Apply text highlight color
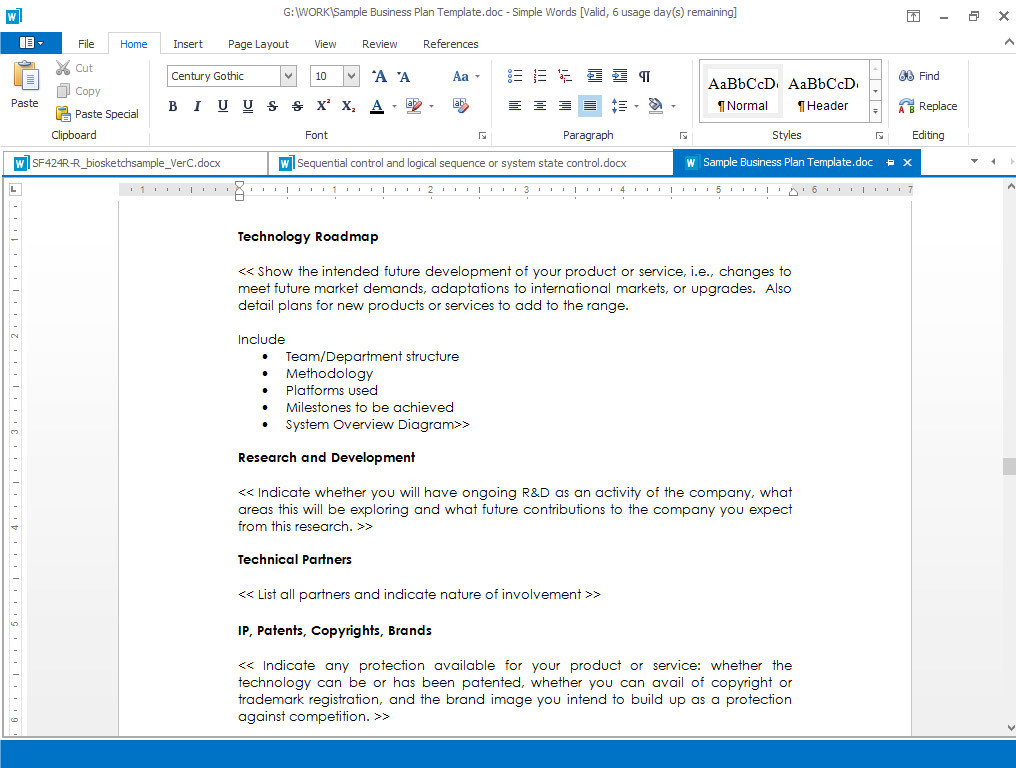 tap(413, 106)
